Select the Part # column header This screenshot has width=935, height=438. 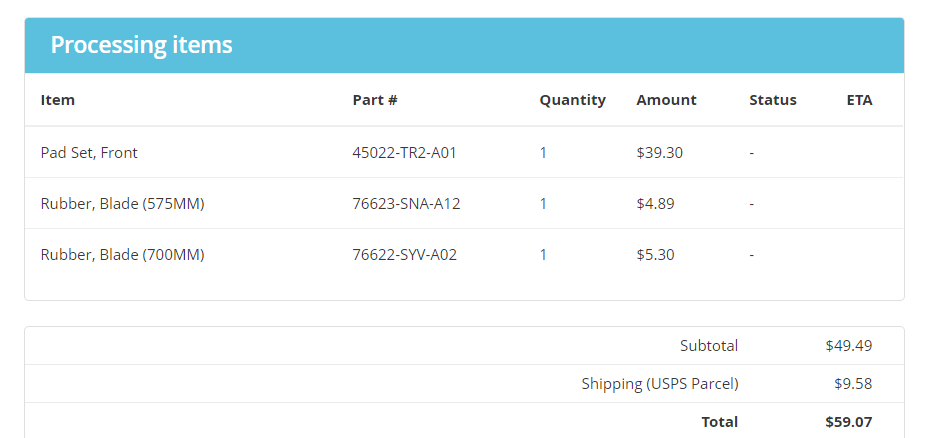tap(374, 100)
